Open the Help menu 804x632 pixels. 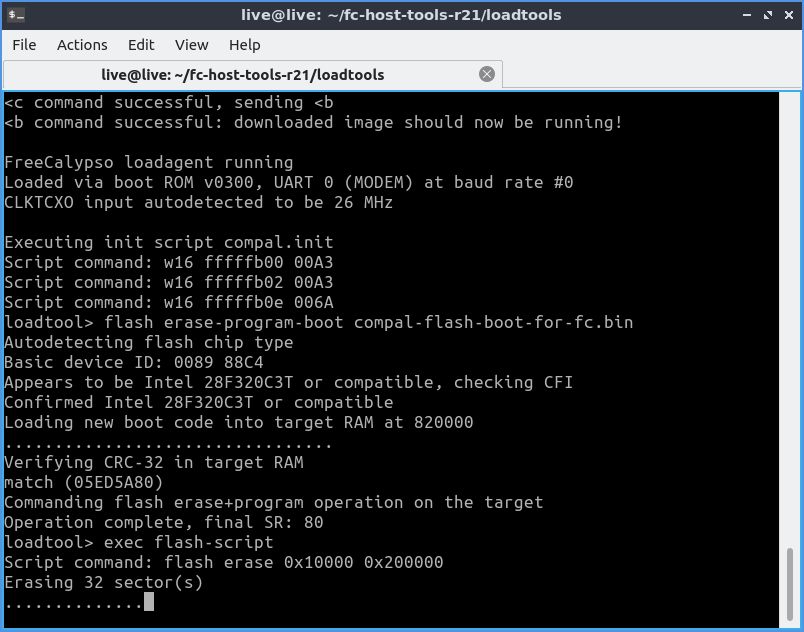244,45
